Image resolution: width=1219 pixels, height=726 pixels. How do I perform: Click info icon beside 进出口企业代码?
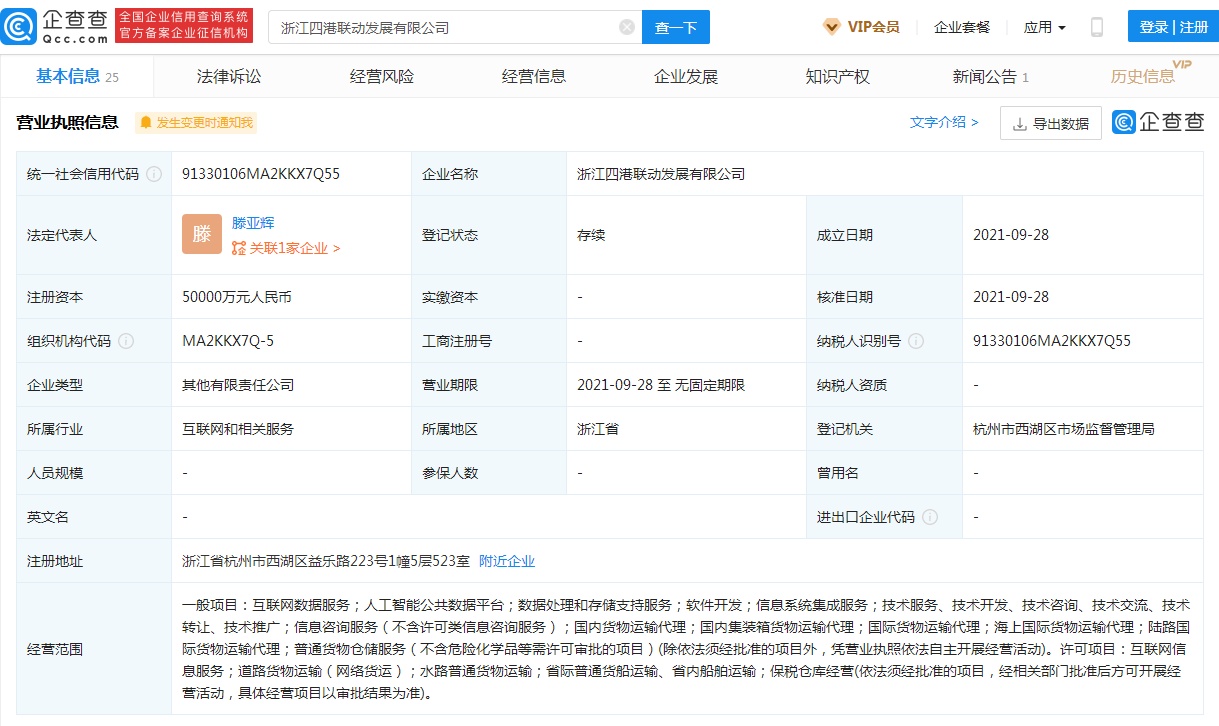click(930, 517)
